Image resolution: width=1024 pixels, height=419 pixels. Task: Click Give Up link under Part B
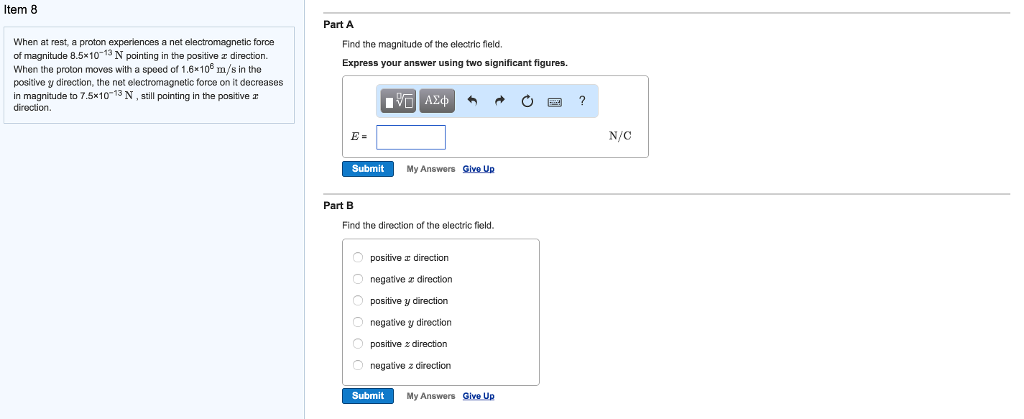[x=478, y=396]
